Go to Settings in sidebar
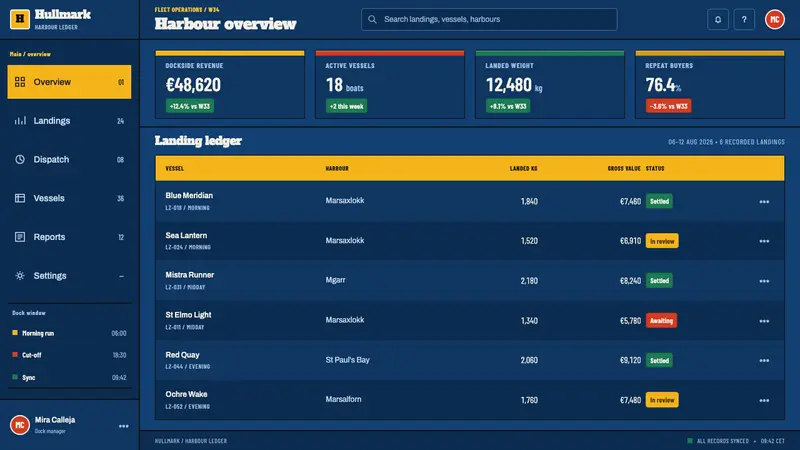 [x=69, y=276]
